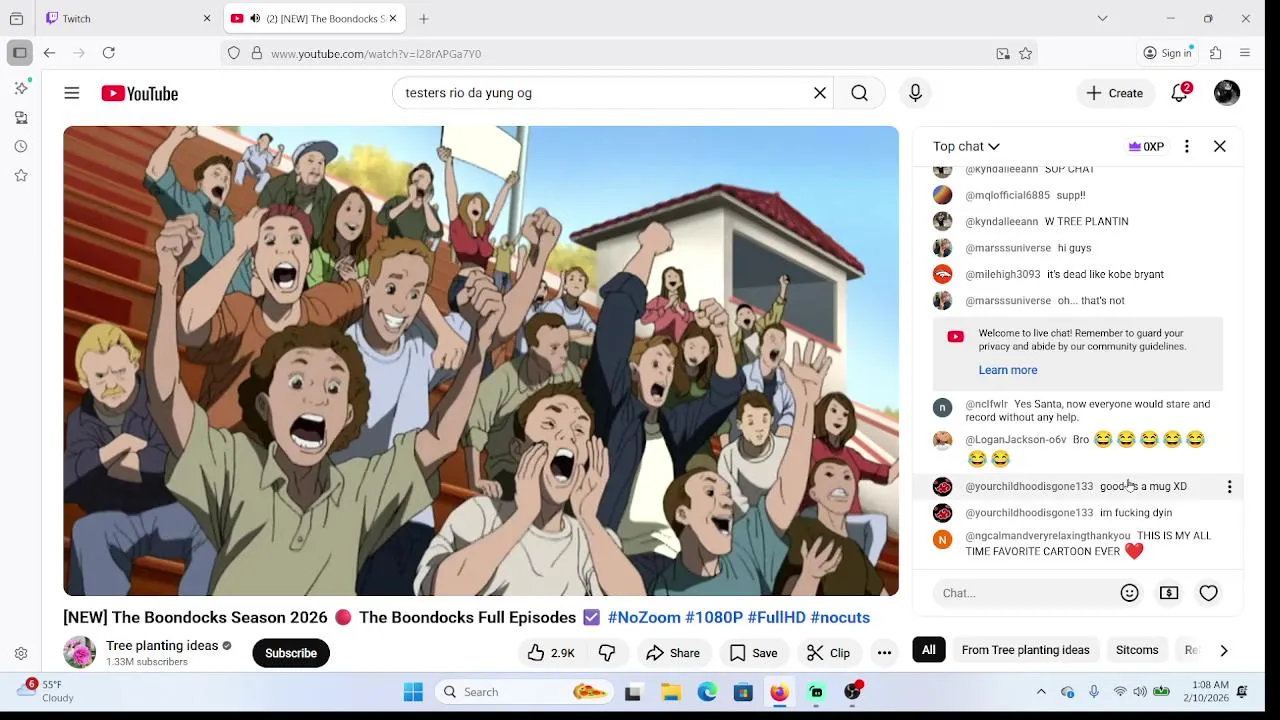
Task: Subscribe to Tree planting ideas
Action: click(x=291, y=653)
